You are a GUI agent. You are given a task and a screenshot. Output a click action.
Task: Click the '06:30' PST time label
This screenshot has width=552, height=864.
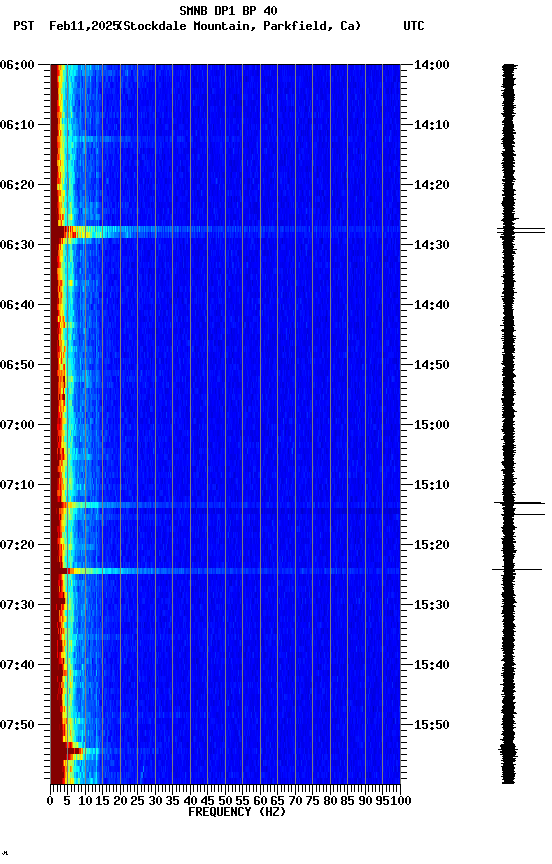coord(17,245)
